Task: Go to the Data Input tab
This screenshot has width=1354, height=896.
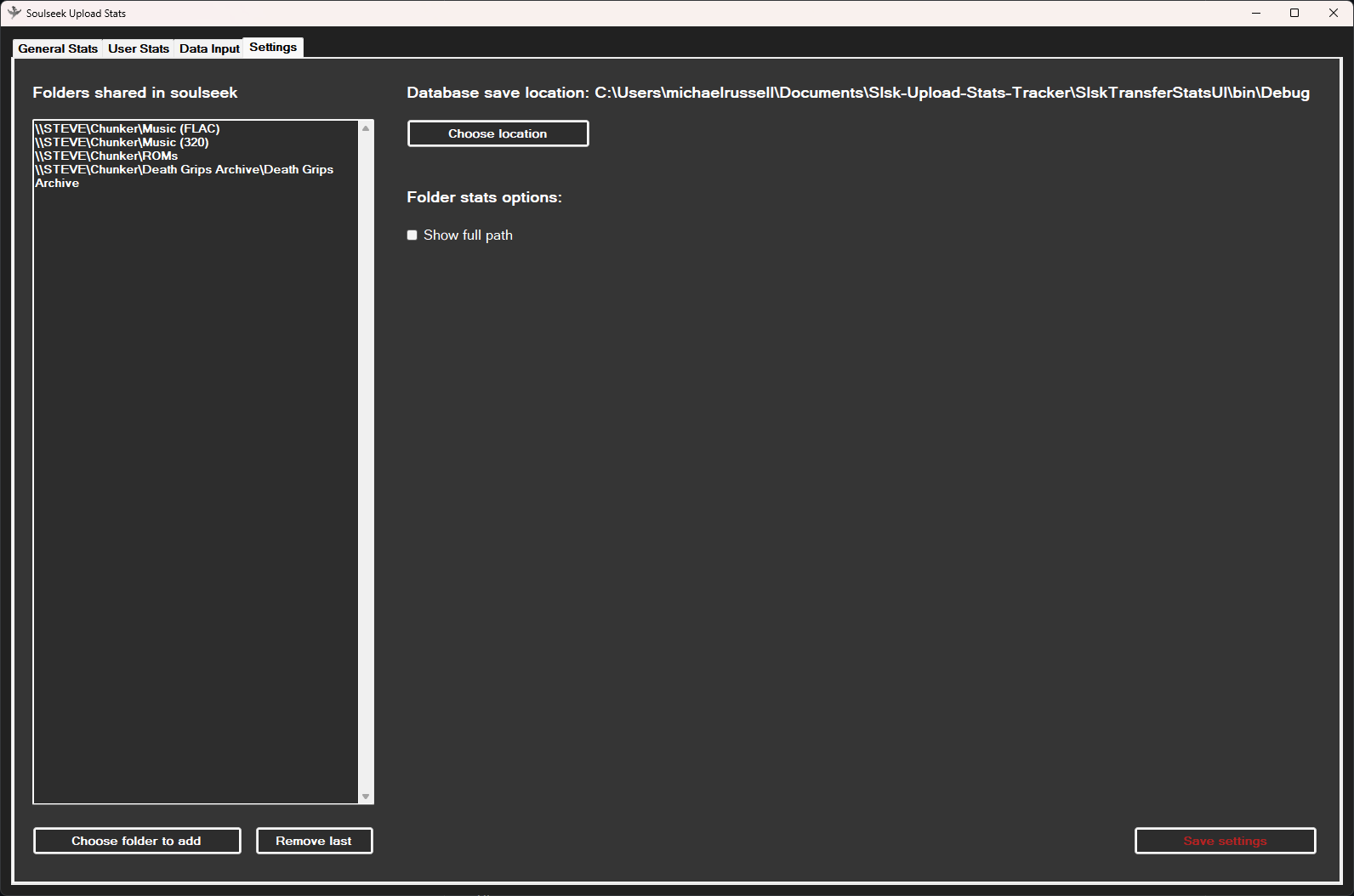Action: point(209,48)
